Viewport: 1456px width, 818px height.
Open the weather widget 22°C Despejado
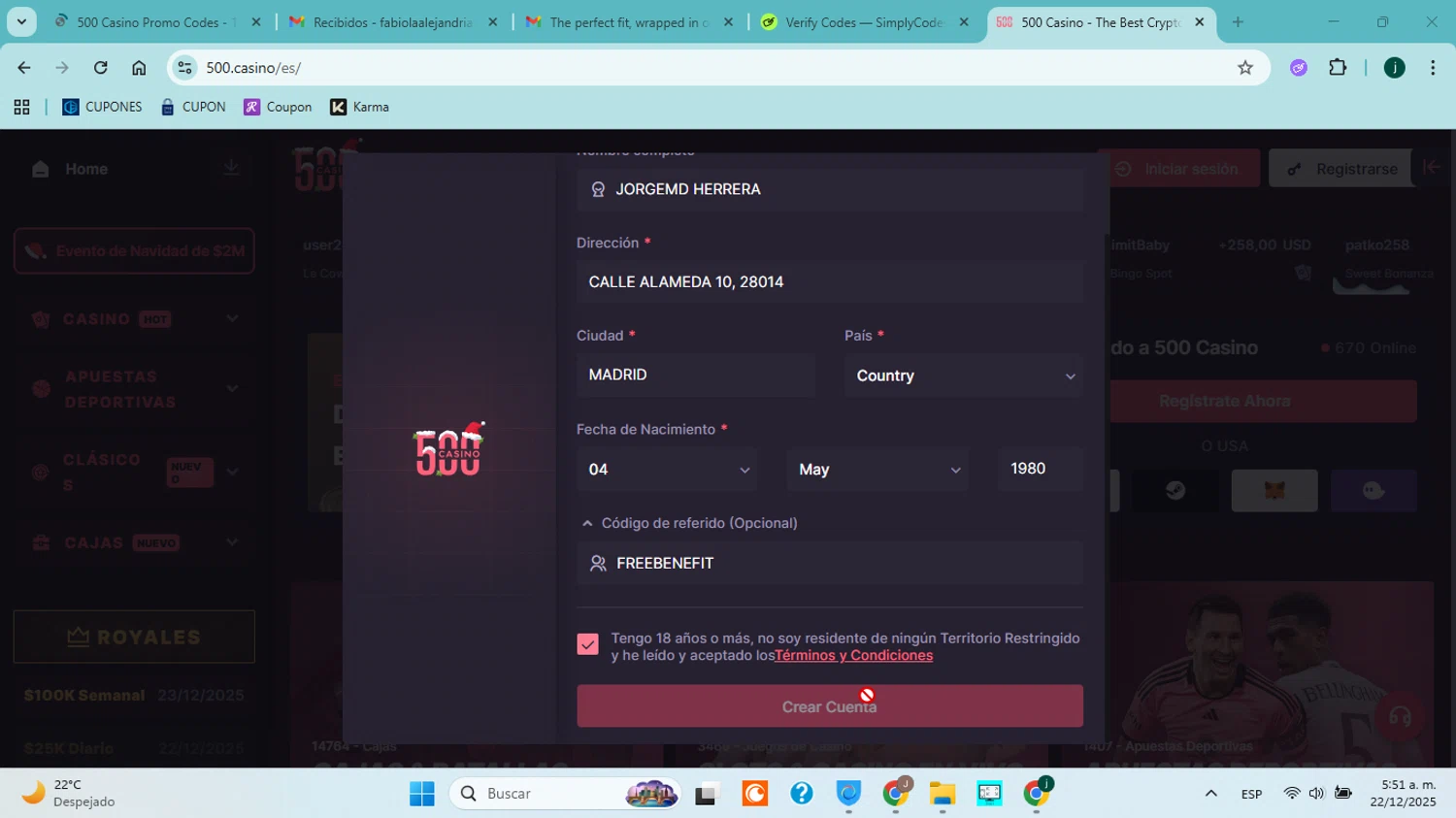(70, 793)
